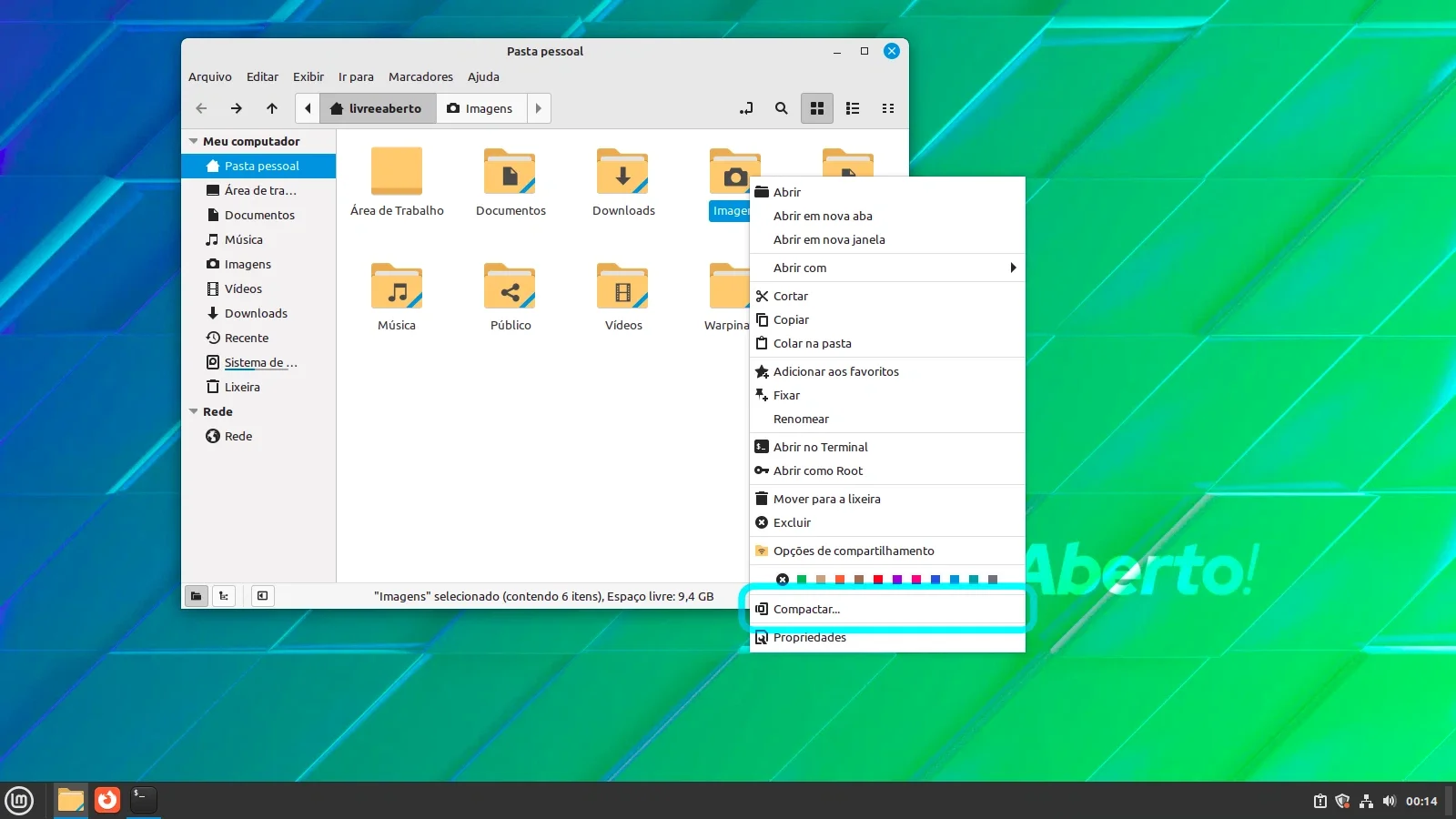Viewport: 1456px width, 819px height.
Task: Remove folder color with X swatch
Action: click(x=783, y=580)
